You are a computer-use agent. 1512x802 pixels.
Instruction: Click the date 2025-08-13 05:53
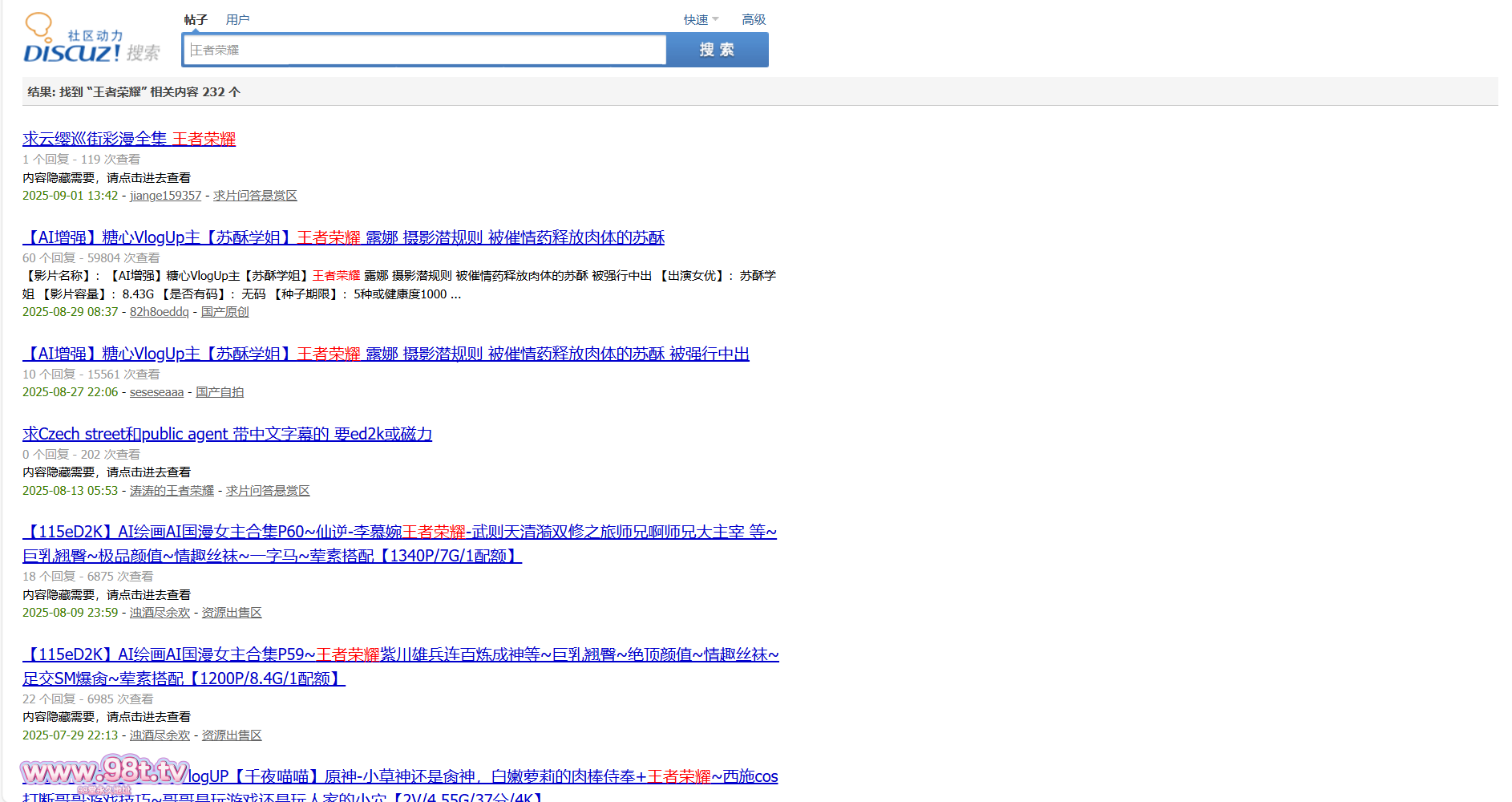click(70, 491)
